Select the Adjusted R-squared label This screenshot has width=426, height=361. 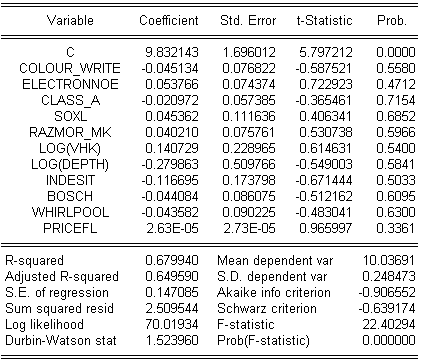pos(62,276)
